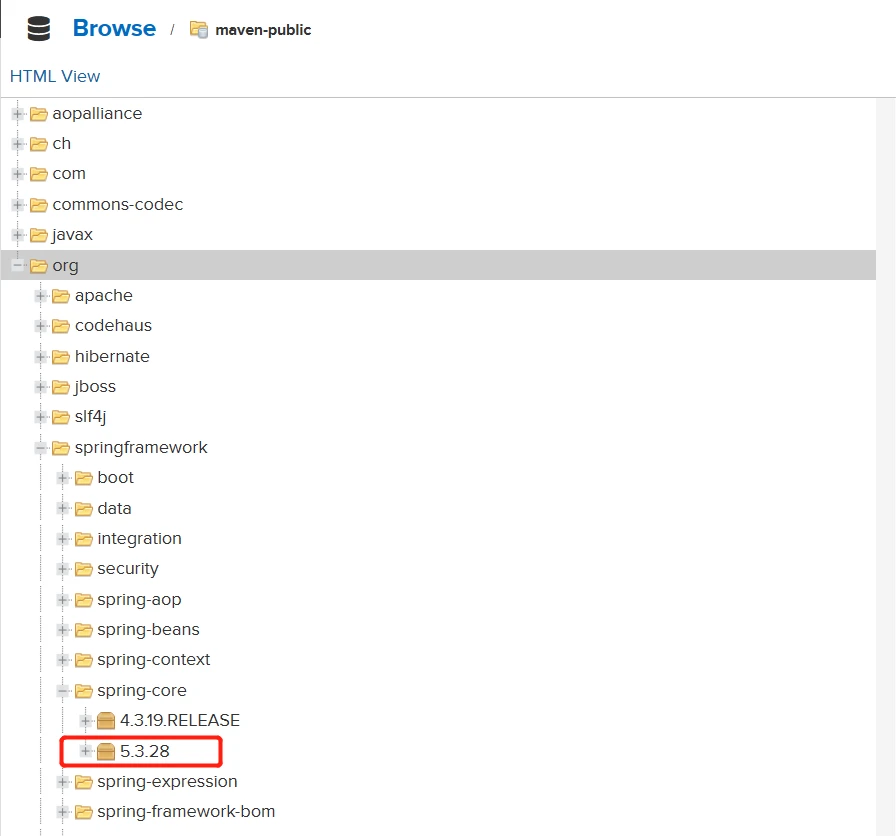Expand the javax folder node
Image resolution: width=896 pixels, height=836 pixels.
click(x=18, y=234)
